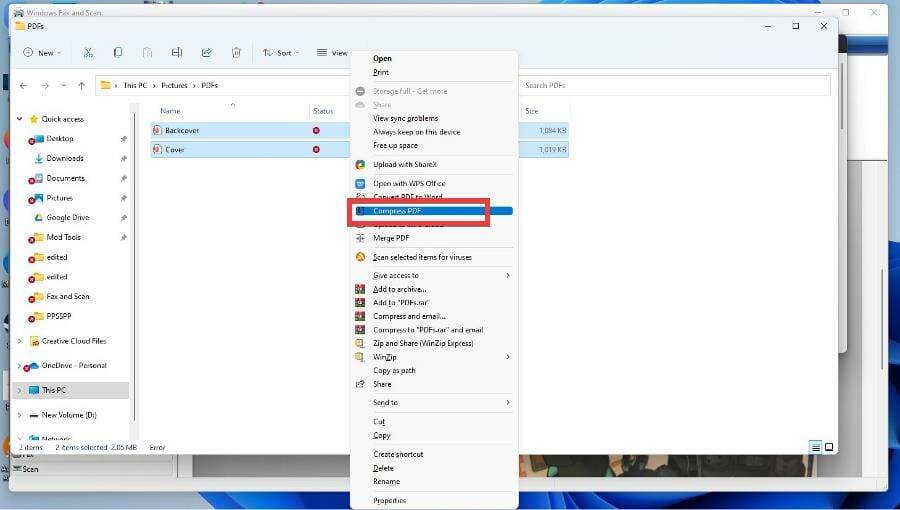Go up one folder level

[x=82, y=85]
